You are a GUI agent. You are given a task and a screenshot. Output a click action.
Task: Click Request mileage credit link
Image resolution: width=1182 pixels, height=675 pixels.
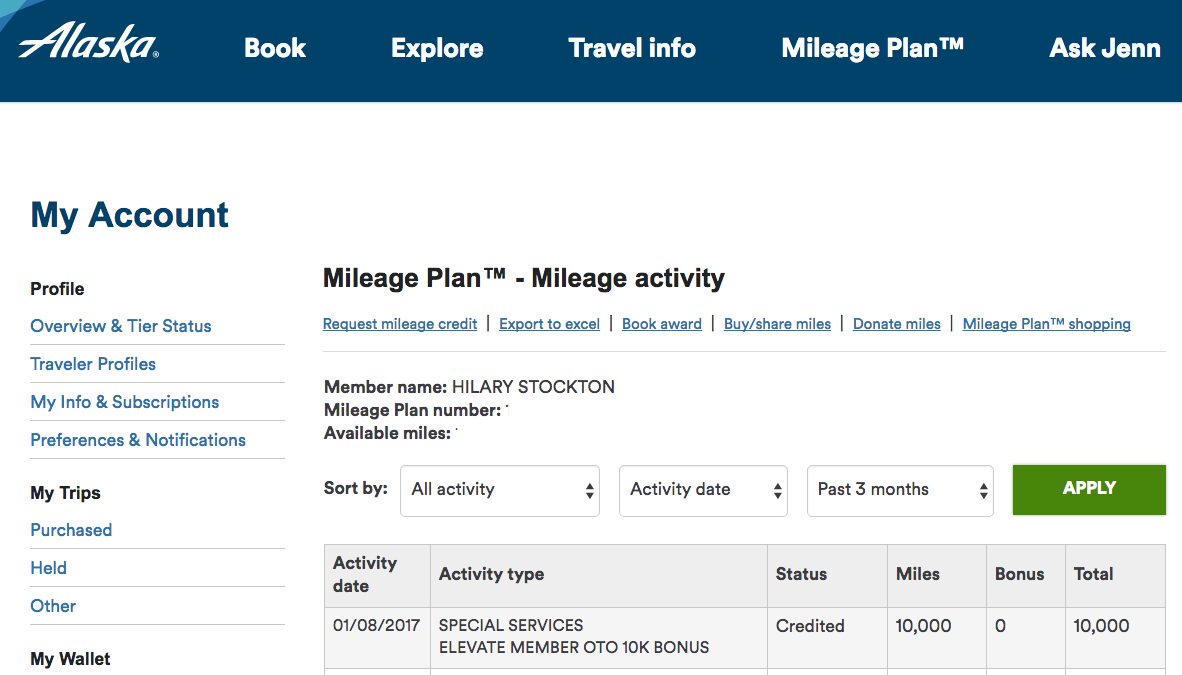click(400, 324)
